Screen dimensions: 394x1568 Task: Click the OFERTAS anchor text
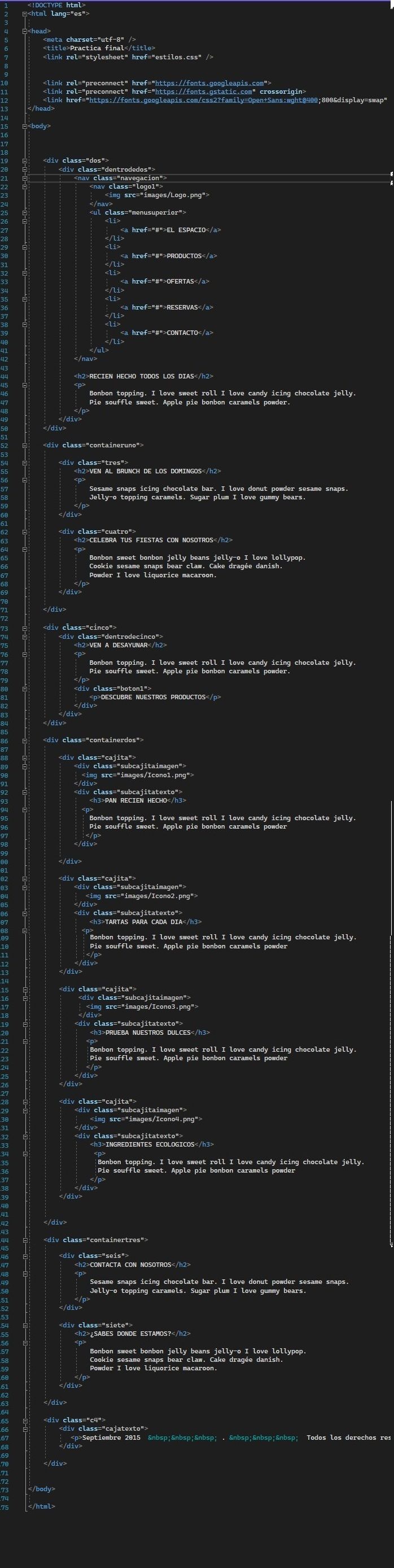(x=180, y=281)
